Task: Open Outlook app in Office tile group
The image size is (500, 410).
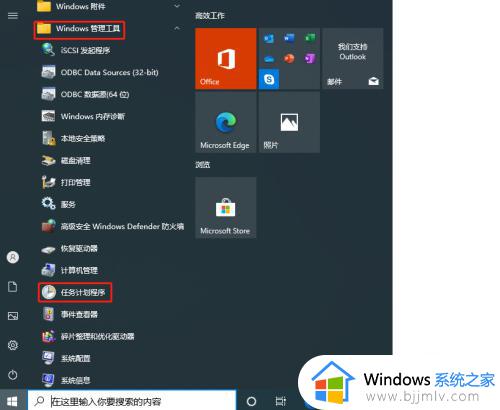Action: [x=269, y=38]
